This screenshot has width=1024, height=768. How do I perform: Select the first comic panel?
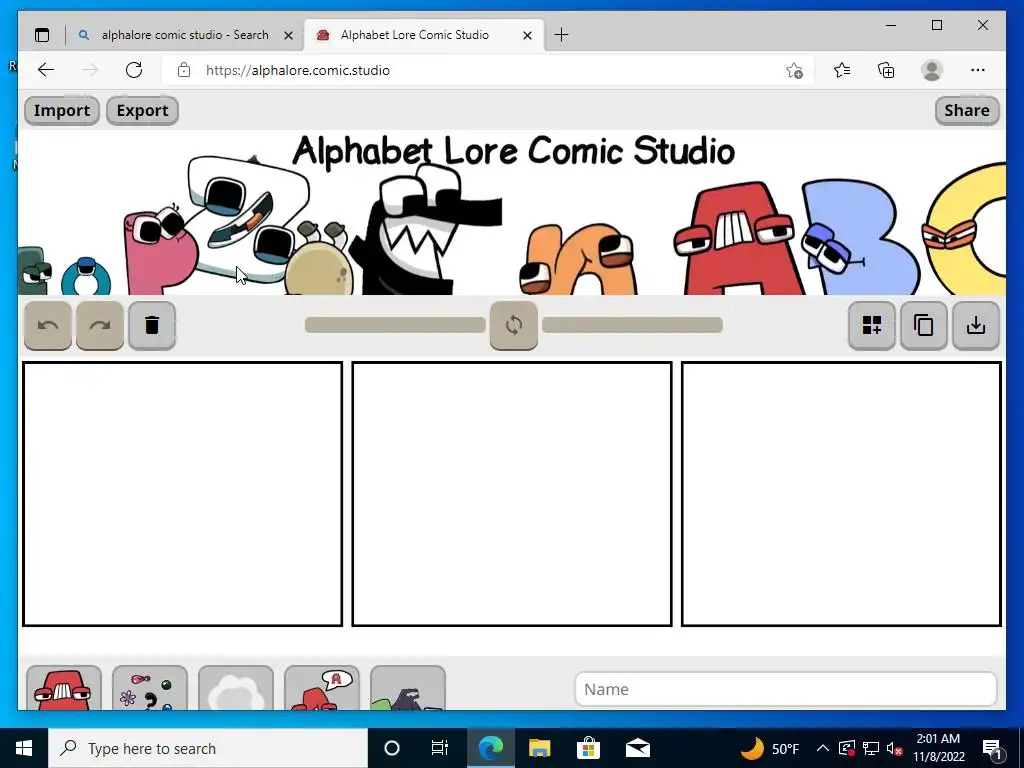point(182,494)
